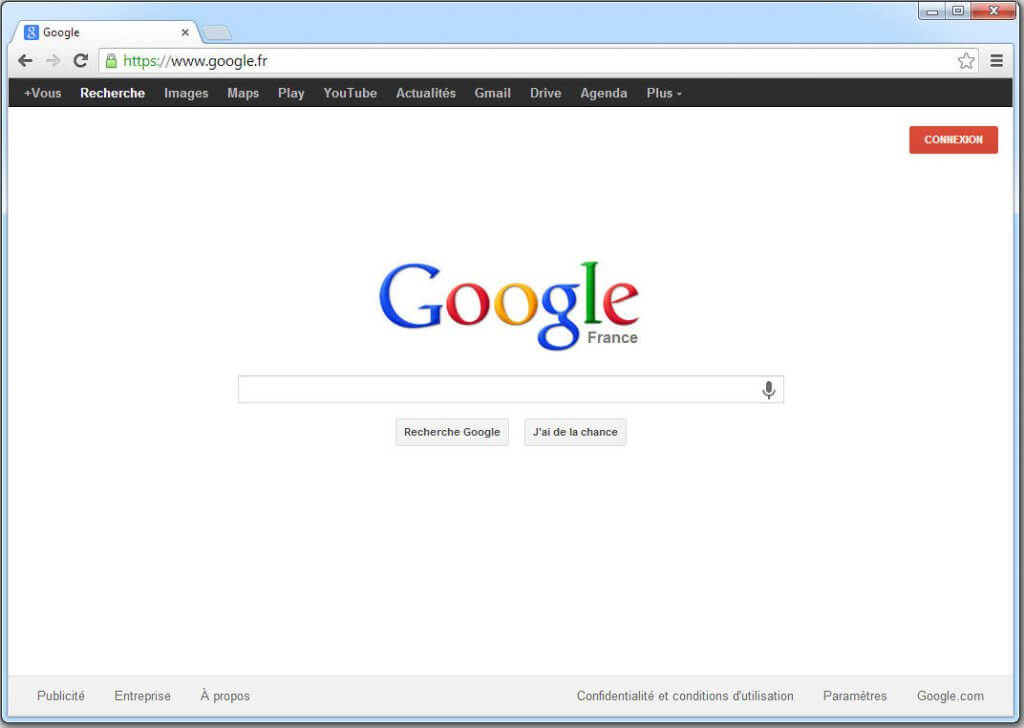The width and height of the screenshot is (1024, 728).
Task: Open Gmail from the top bar
Action: click(492, 93)
